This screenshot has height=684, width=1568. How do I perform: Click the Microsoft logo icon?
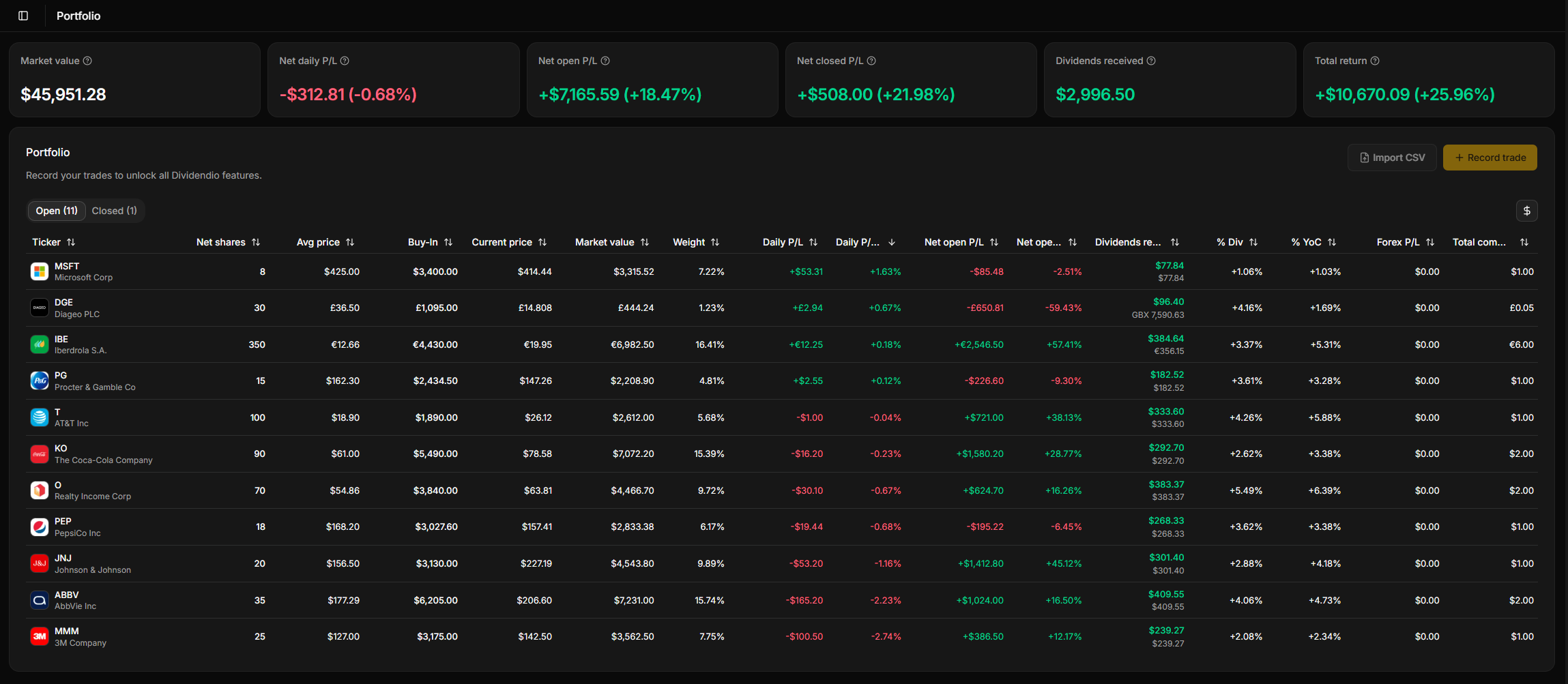[x=40, y=271]
